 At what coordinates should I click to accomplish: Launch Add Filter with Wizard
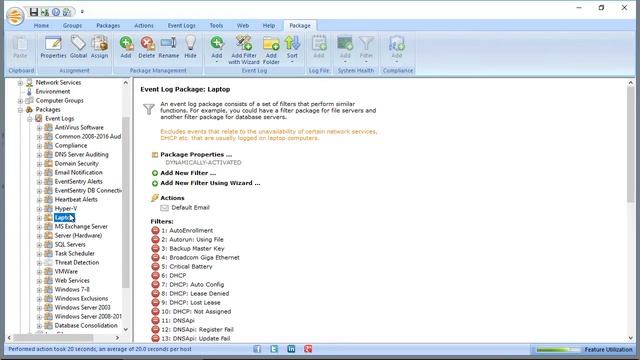[244, 50]
